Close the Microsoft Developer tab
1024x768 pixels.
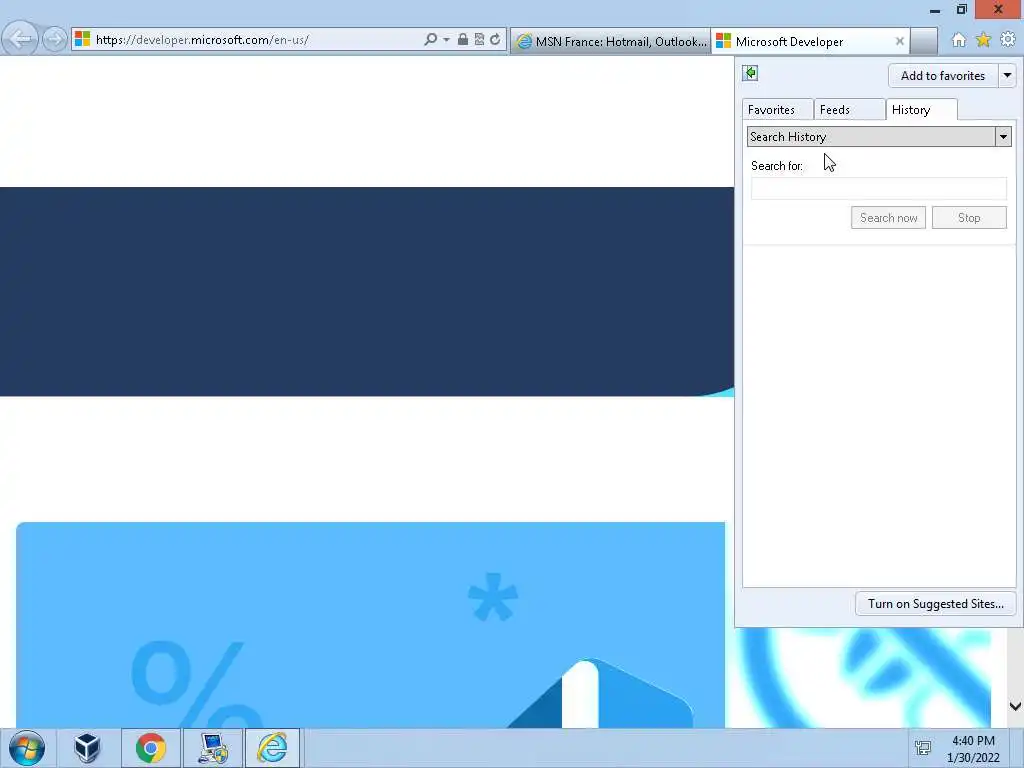[x=899, y=41]
